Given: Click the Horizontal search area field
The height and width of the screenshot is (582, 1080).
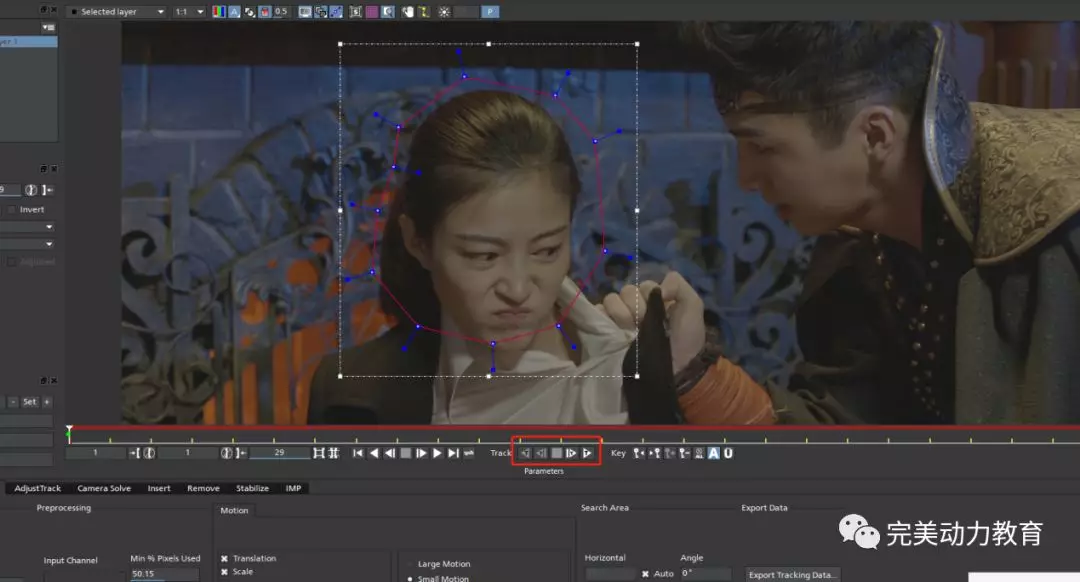Looking at the screenshot, I should (x=610, y=574).
